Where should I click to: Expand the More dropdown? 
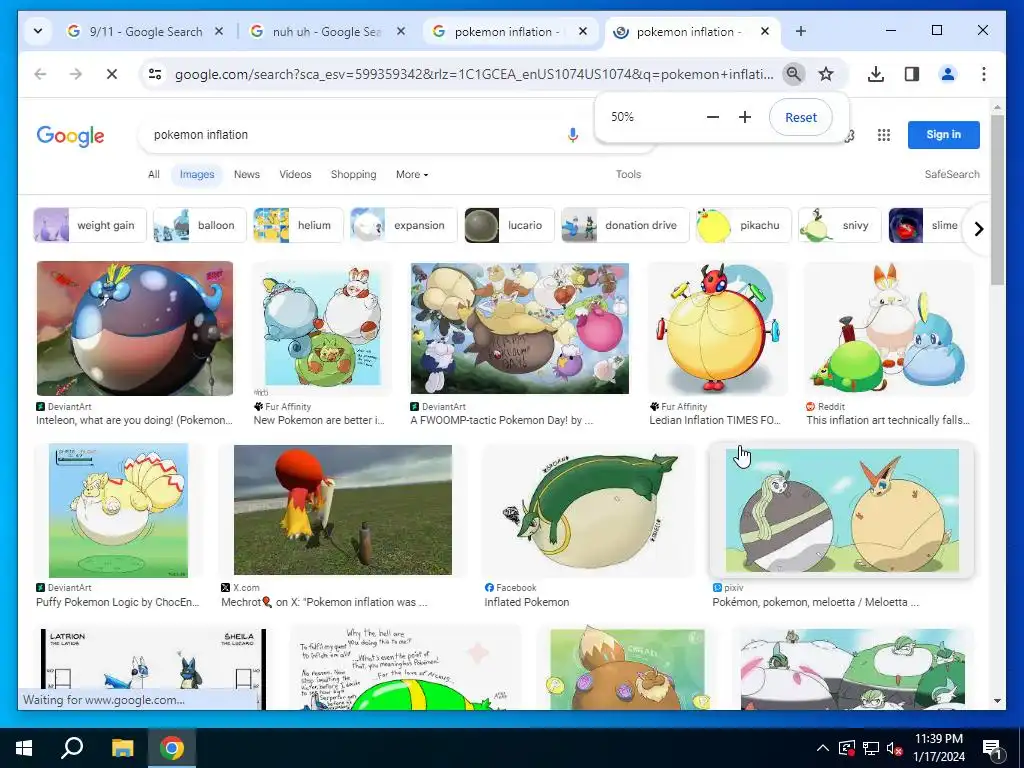[x=412, y=174]
